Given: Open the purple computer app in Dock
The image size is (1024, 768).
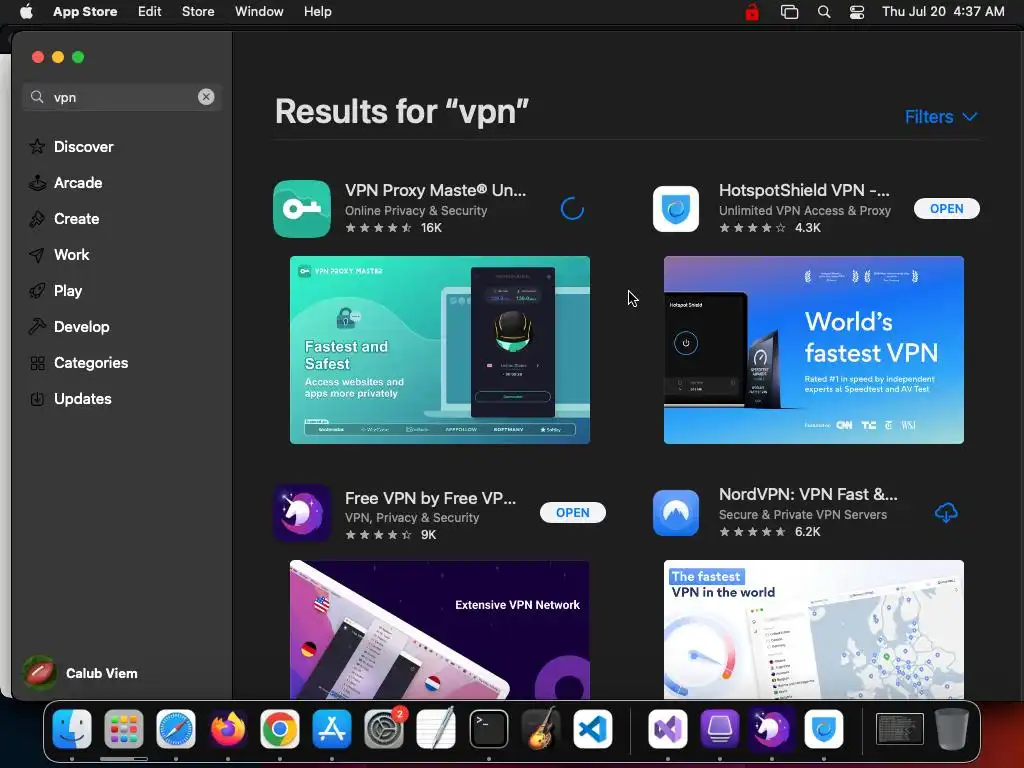Looking at the screenshot, I should [719, 729].
